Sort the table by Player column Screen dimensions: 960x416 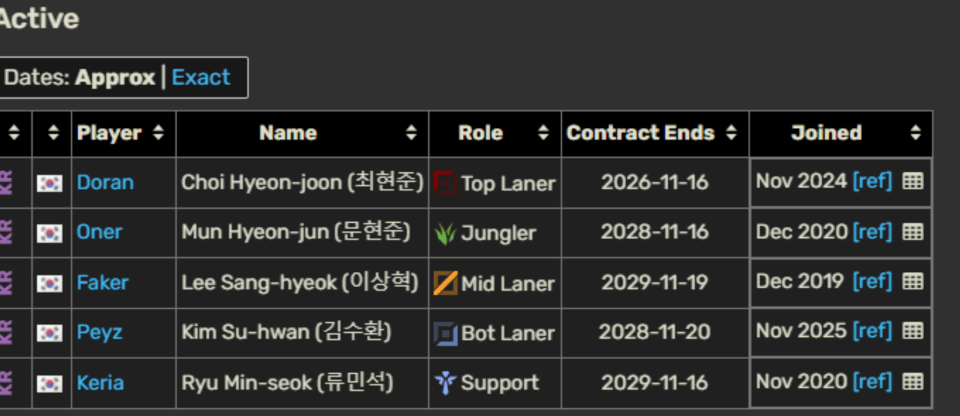pyautogui.click(x=158, y=133)
